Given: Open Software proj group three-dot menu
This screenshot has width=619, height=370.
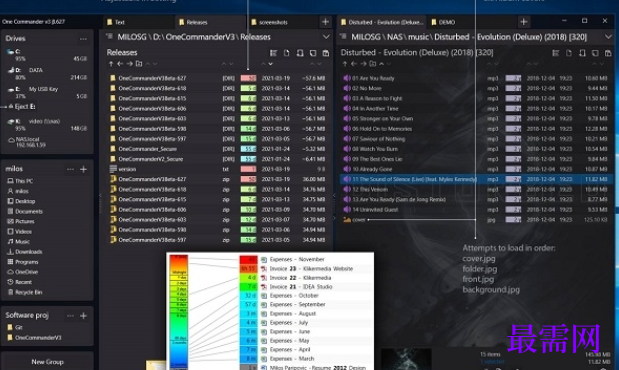Looking at the screenshot, I should point(70,316).
